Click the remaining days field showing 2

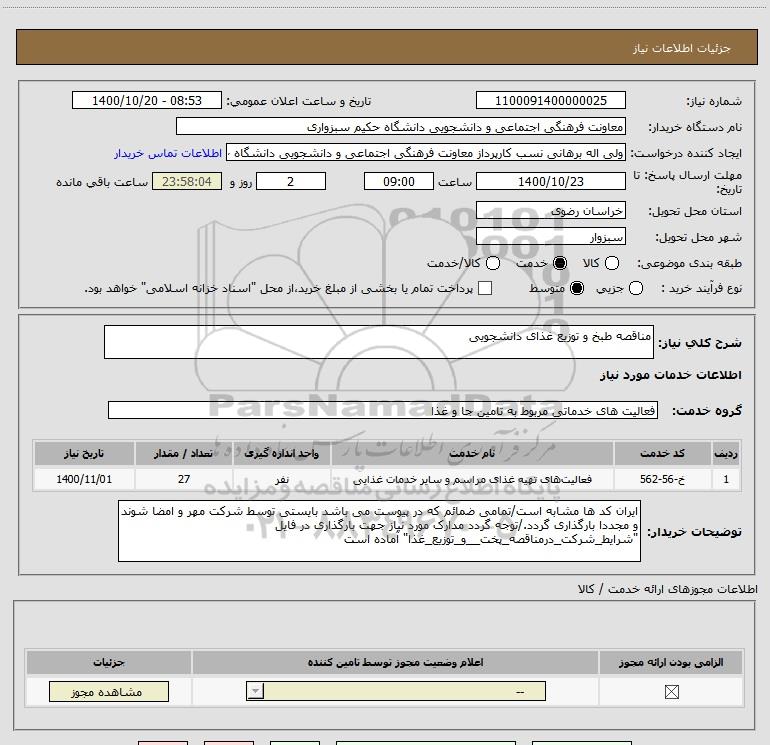tap(291, 182)
